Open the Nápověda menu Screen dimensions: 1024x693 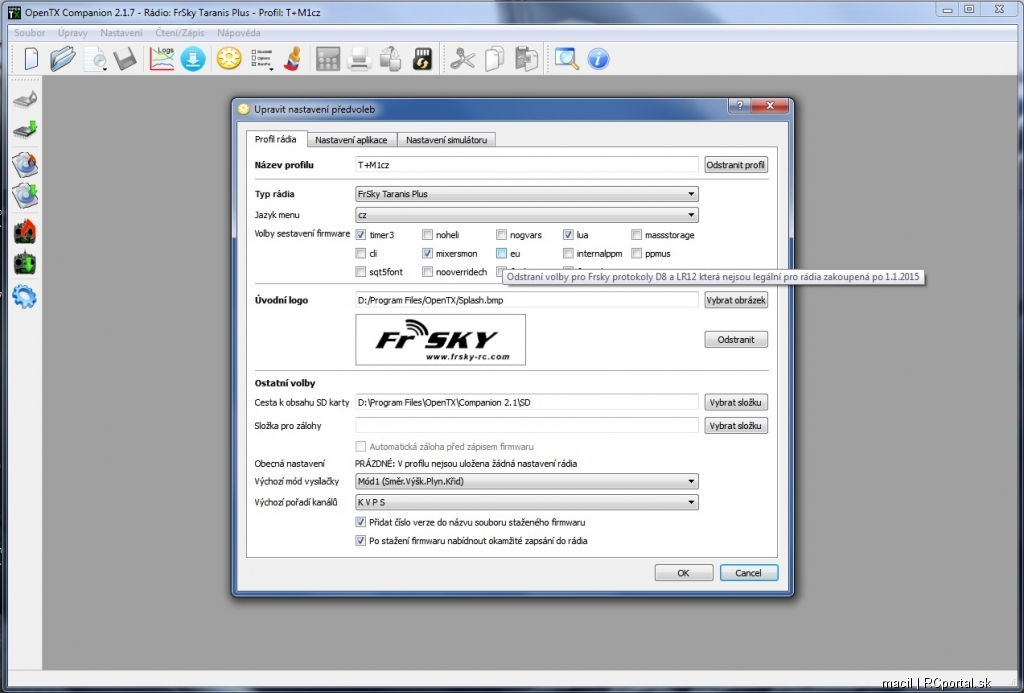click(239, 33)
